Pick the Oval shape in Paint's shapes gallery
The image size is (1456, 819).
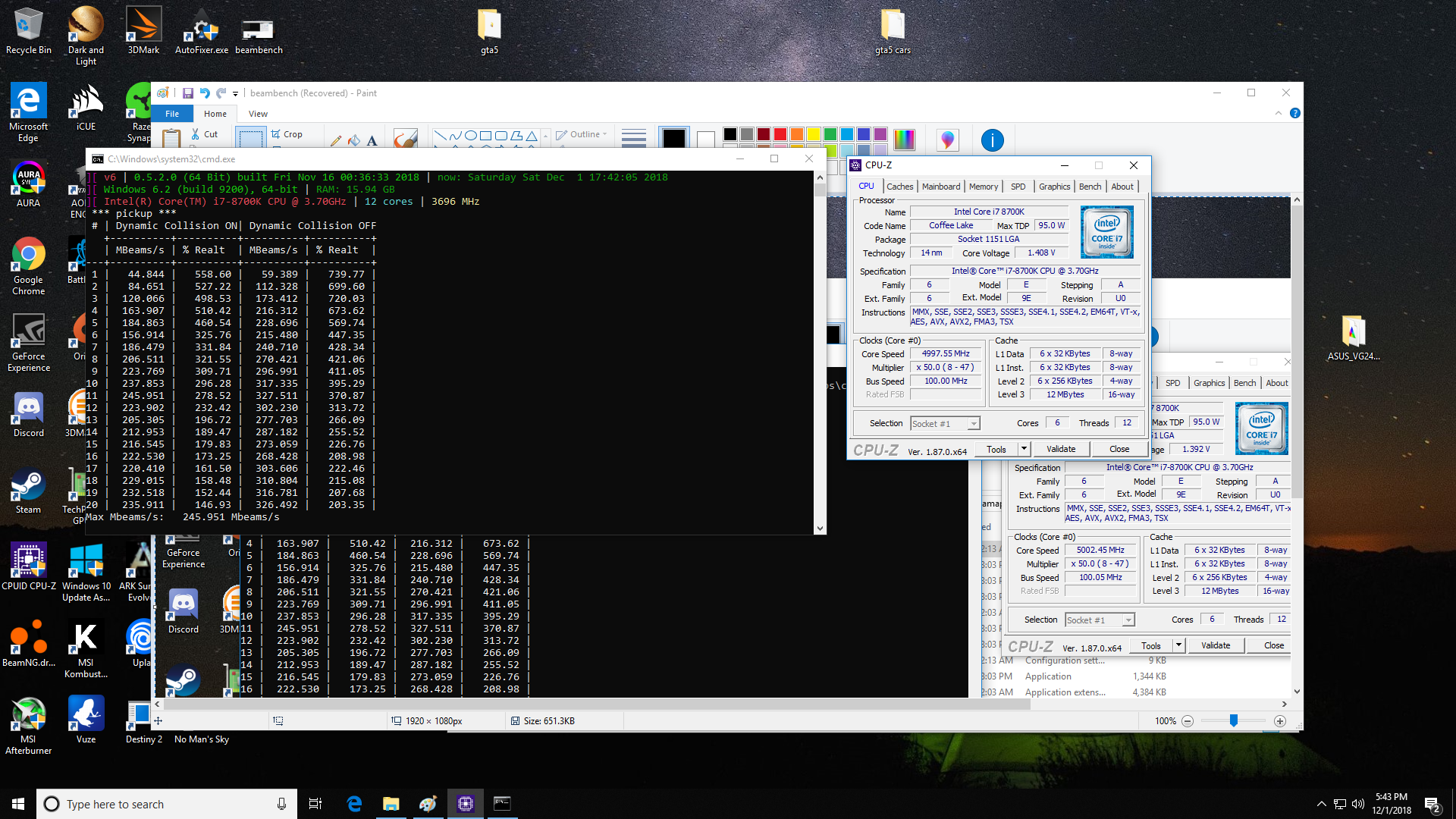pyautogui.click(x=470, y=136)
